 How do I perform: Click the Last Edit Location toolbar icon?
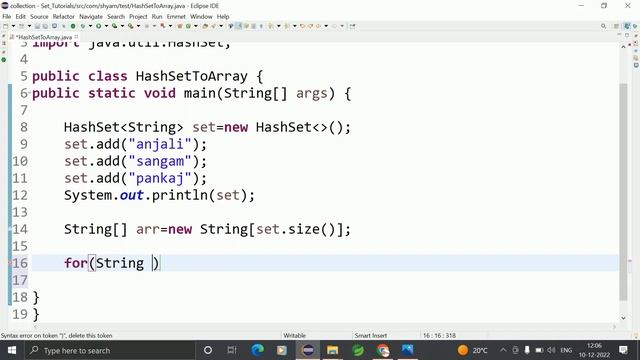pyautogui.click(x=302, y=26)
